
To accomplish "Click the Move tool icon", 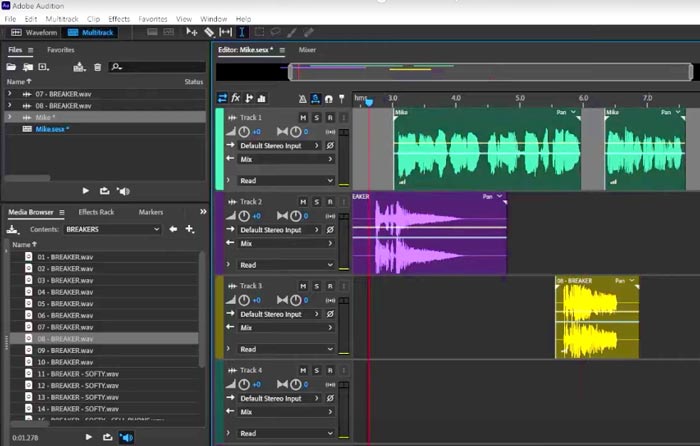I will click(193, 32).
